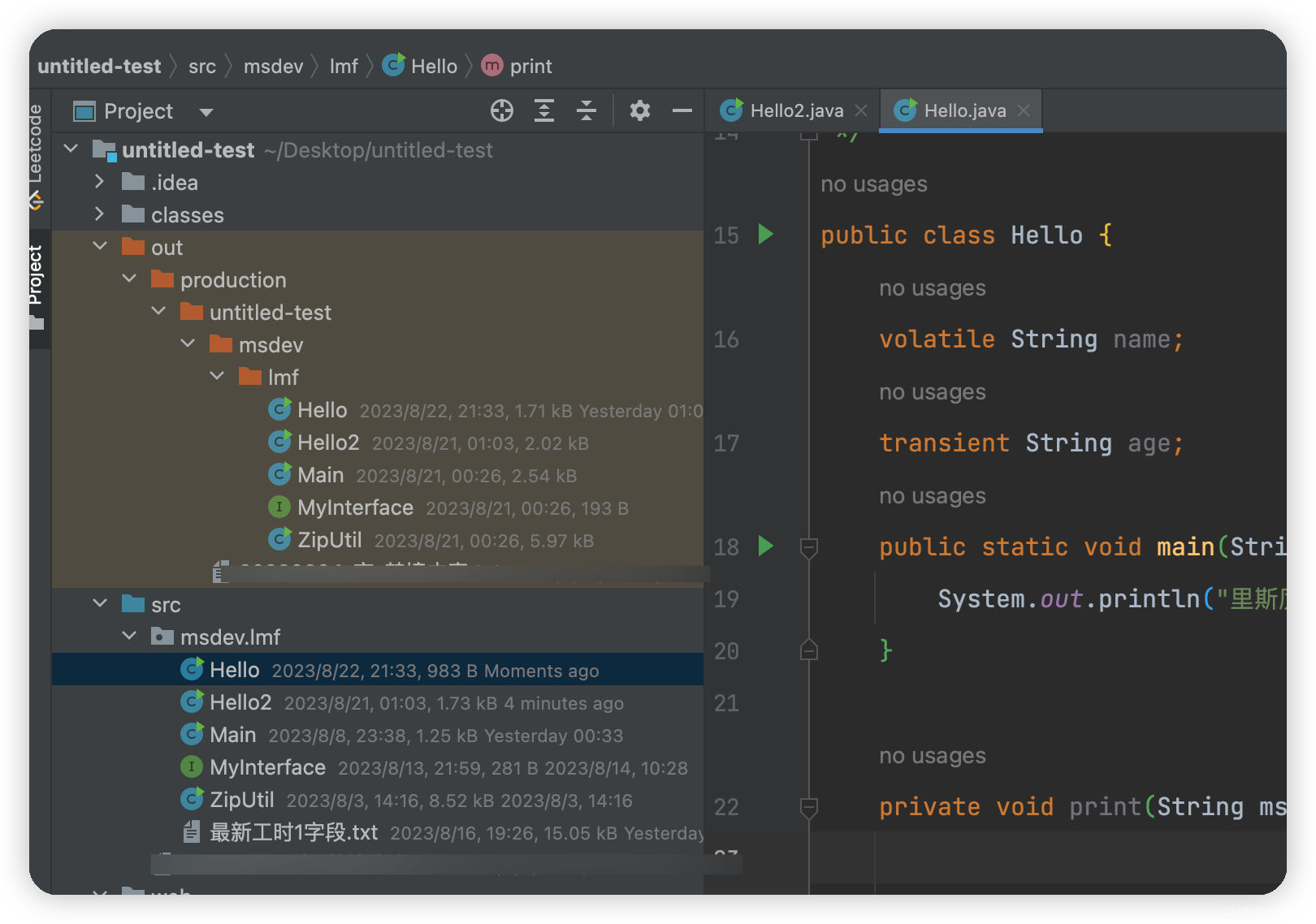Open the Project panel settings gear
Image resolution: width=1316 pixels, height=924 pixels.
[x=640, y=110]
